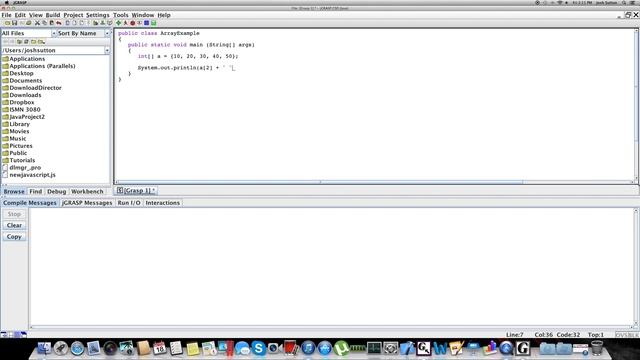Open the Settings menu
This screenshot has height=360, width=640.
[x=98, y=15]
